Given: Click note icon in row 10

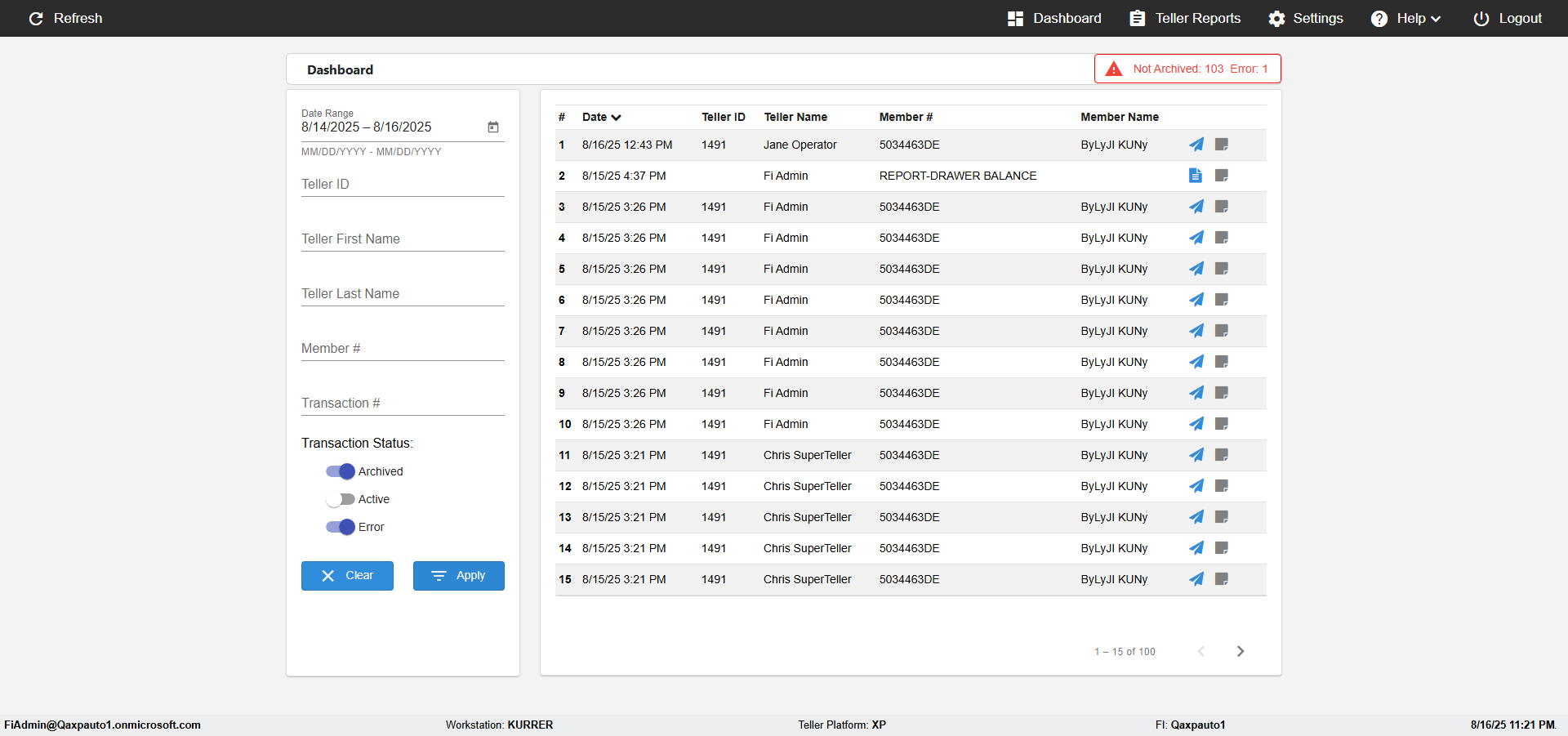Looking at the screenshot, I should click(x=1222, y=424).
